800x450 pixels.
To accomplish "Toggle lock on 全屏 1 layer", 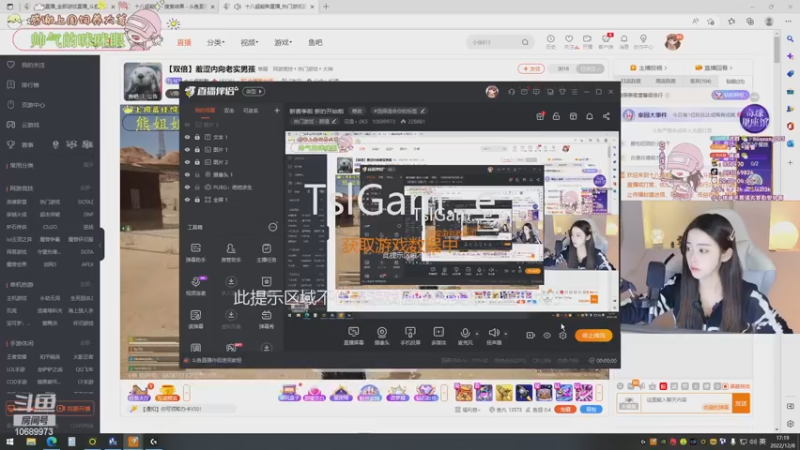I will [197, 200].
